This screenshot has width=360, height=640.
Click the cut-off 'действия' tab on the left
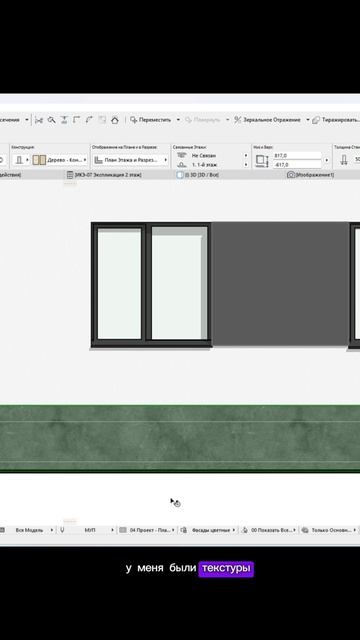pyautogui.click(x=10, y=175)
